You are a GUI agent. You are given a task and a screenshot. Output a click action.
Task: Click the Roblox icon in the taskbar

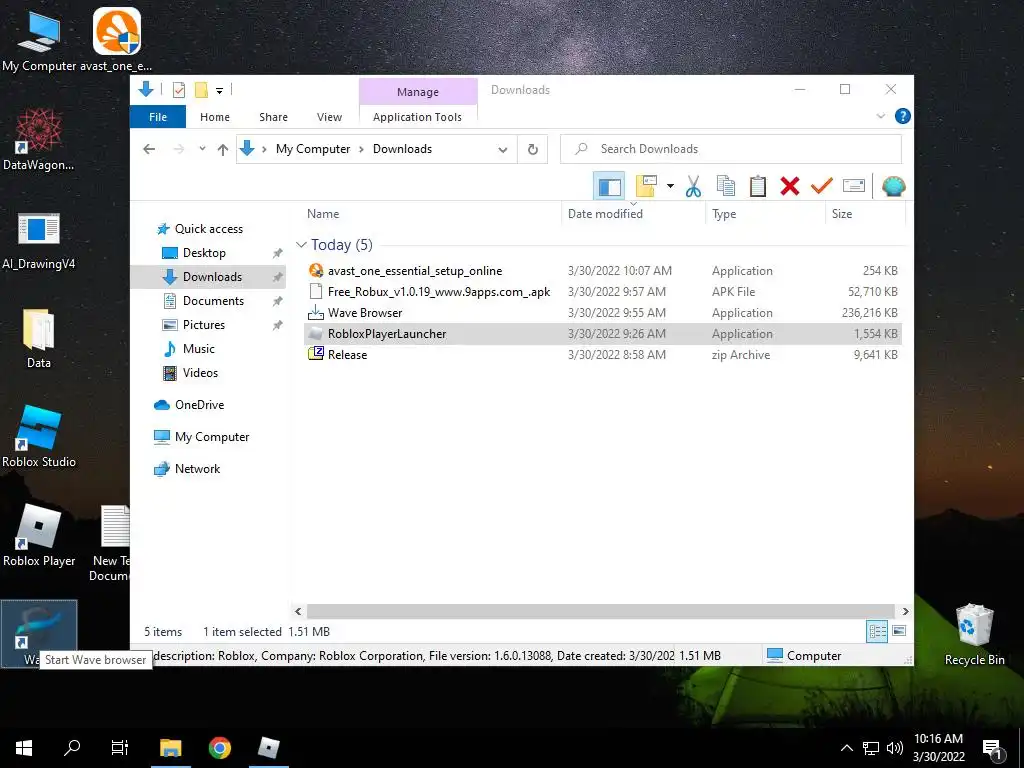pos(268,748)
